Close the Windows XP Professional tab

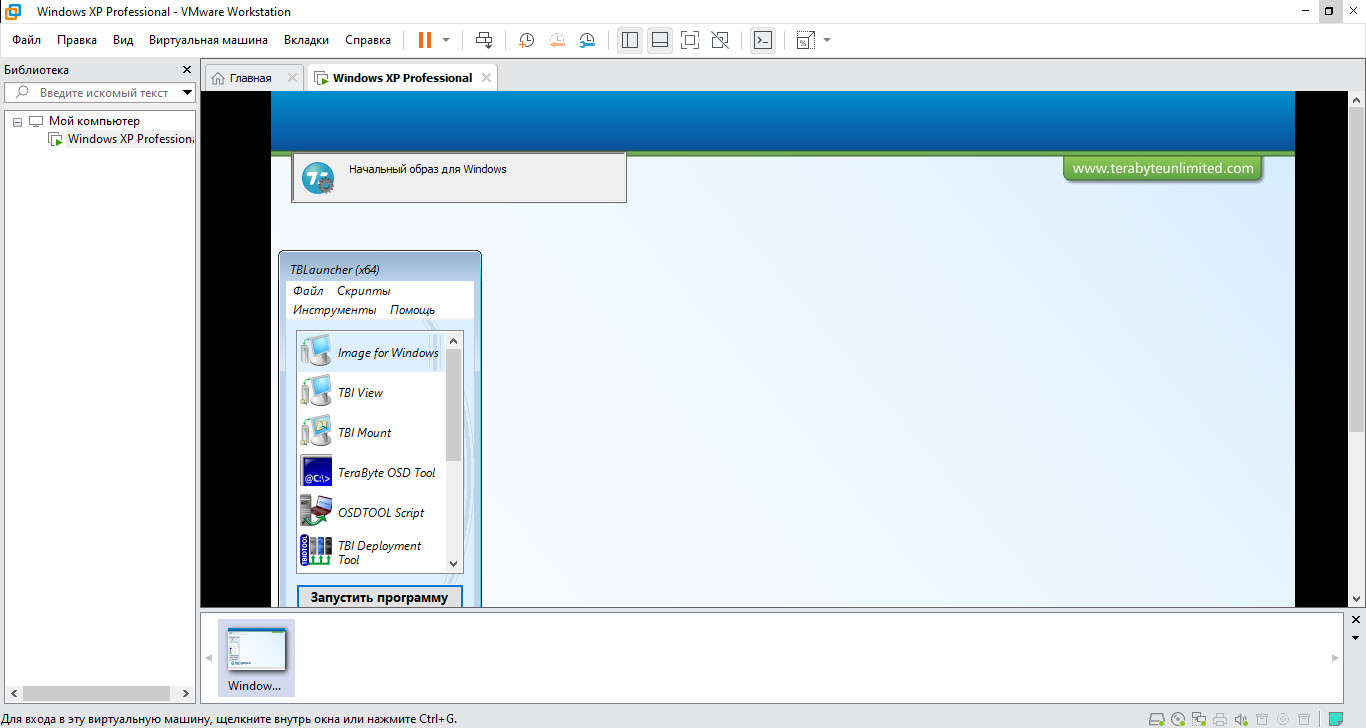click(486, 78)
